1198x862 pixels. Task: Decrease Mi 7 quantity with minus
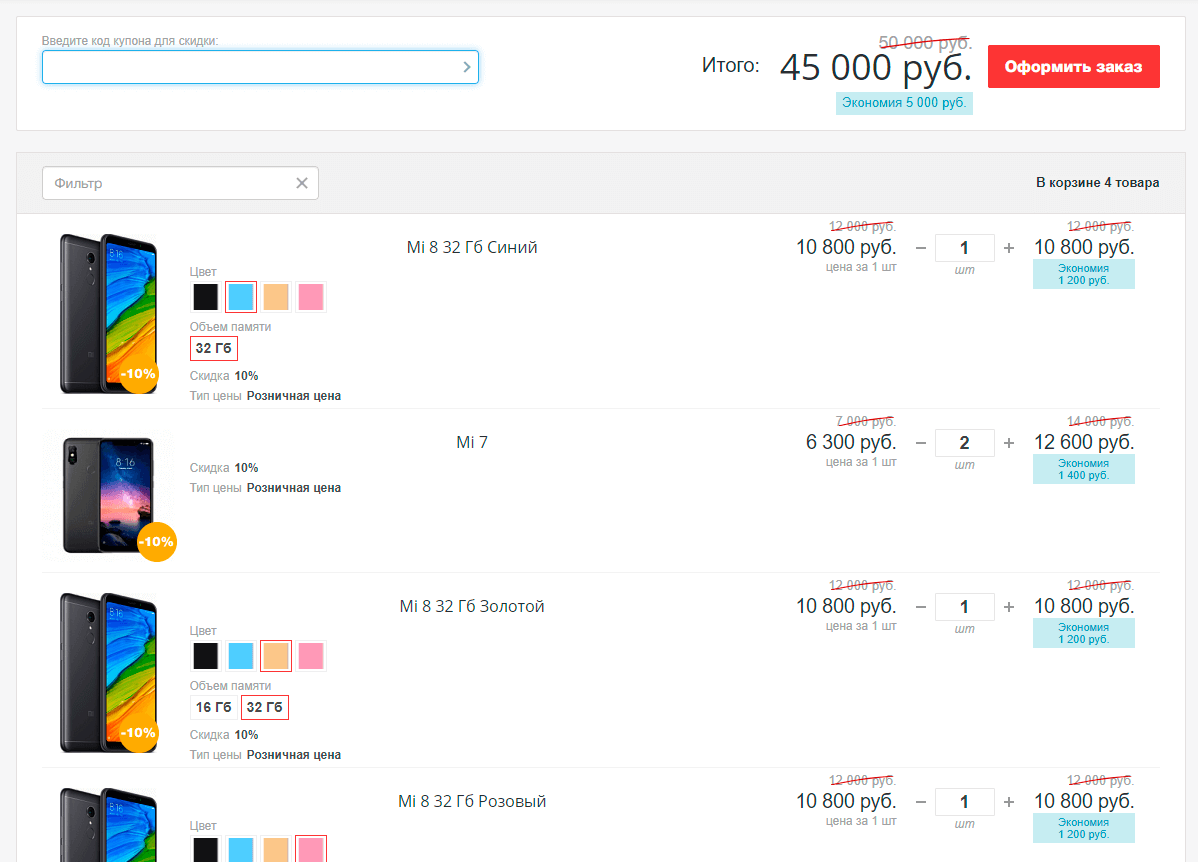coord(921,443)
